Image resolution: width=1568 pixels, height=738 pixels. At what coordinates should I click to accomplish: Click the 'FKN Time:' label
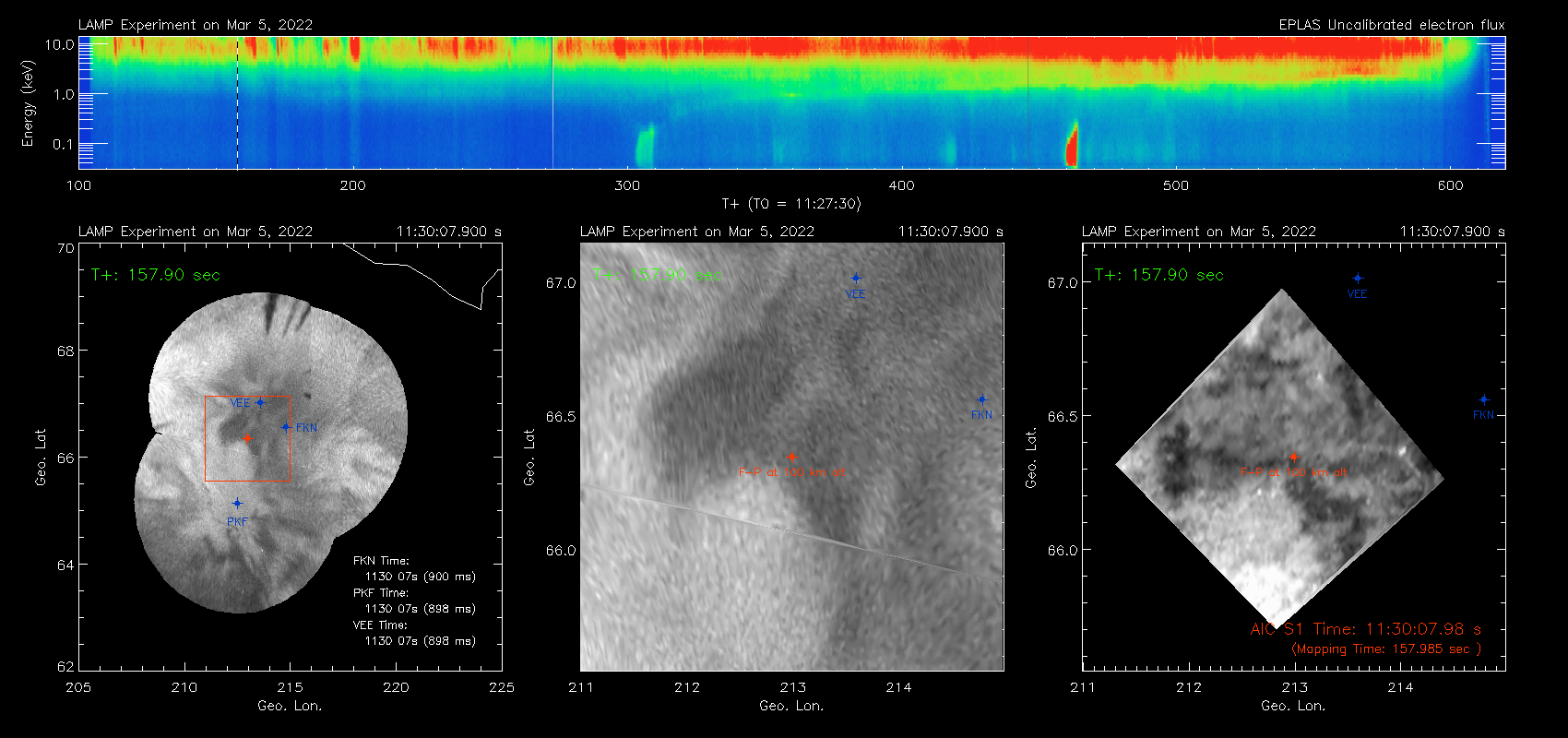381,561
